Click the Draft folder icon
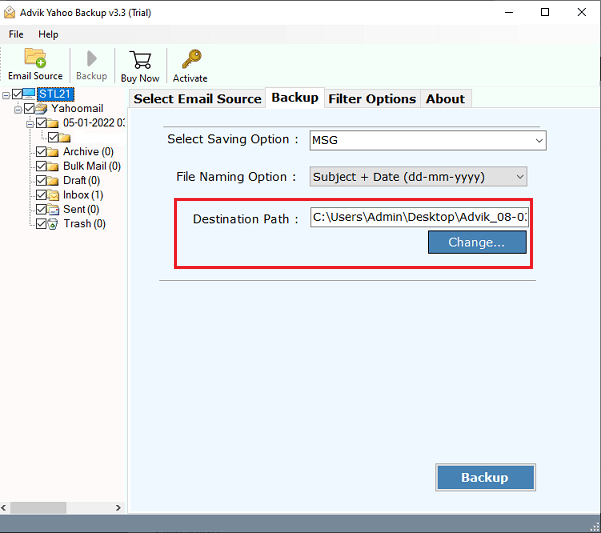 click(x=53, y=181)
